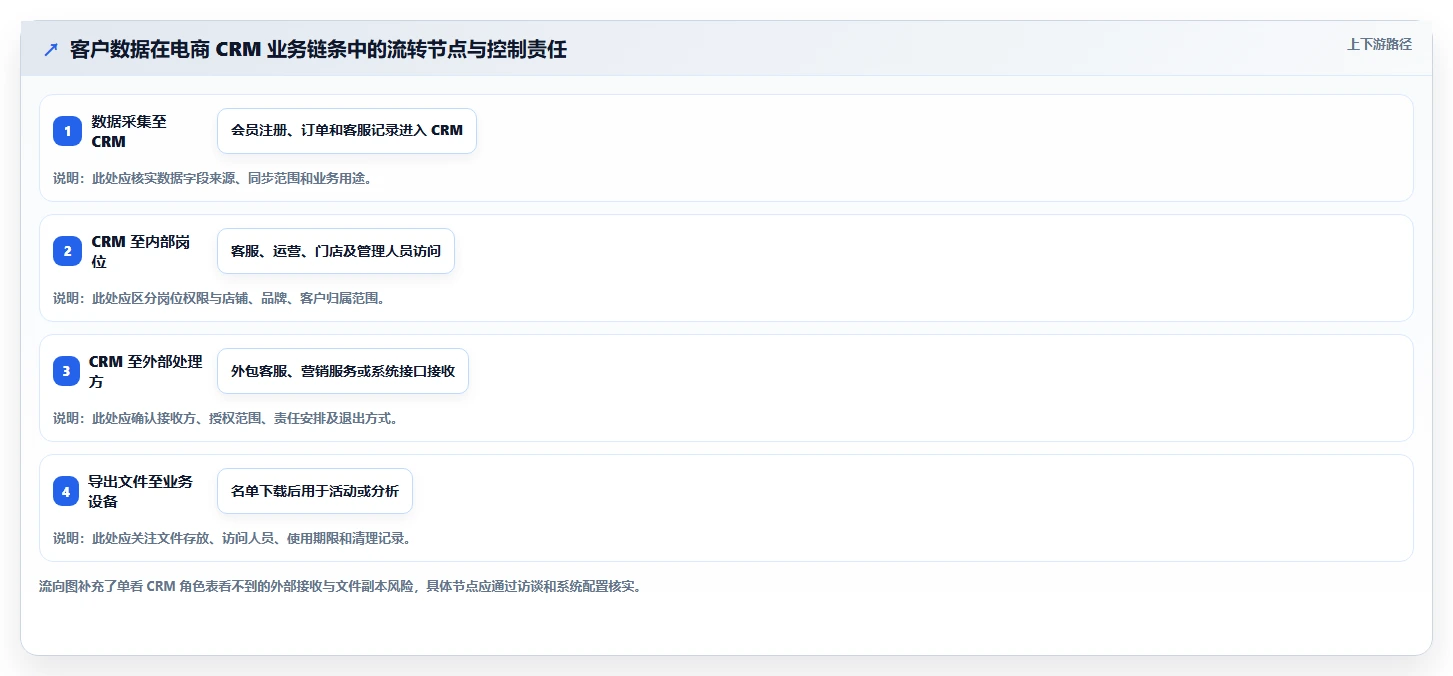The image size is (1453, 676).
Task: Open the 客服、运营、门店及管理人员访问 chip
Action: (x=336, y=251)
